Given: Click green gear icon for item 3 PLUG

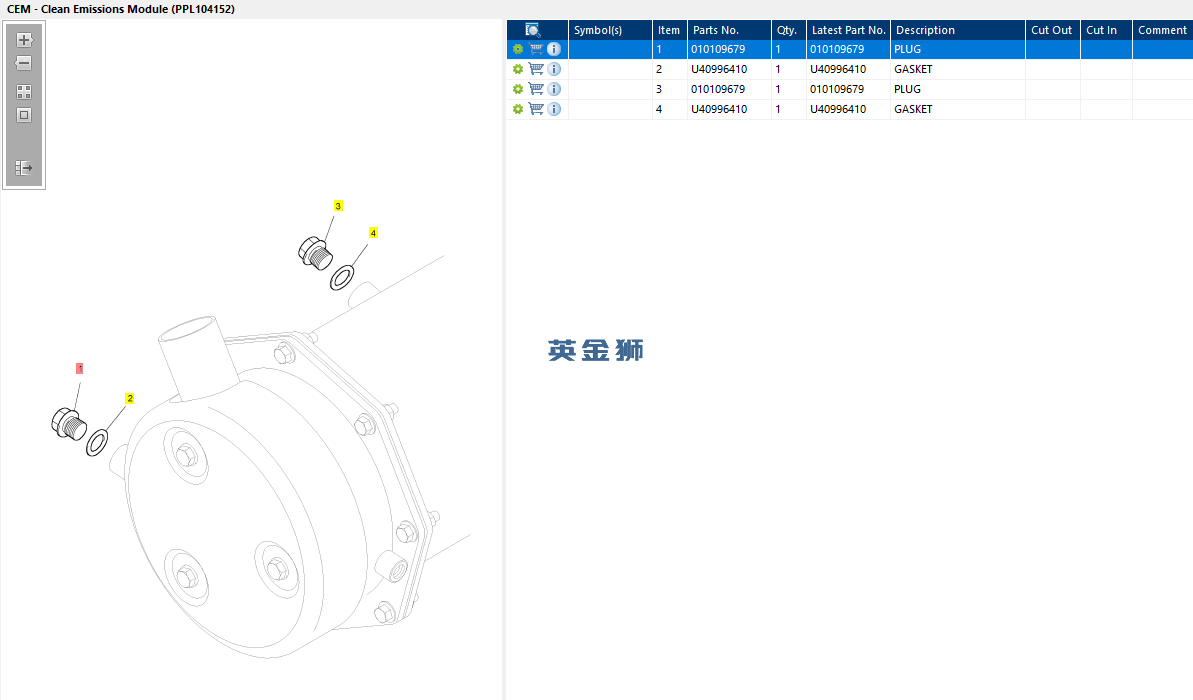Looking at the screenshot, I should tap(517, 89).
